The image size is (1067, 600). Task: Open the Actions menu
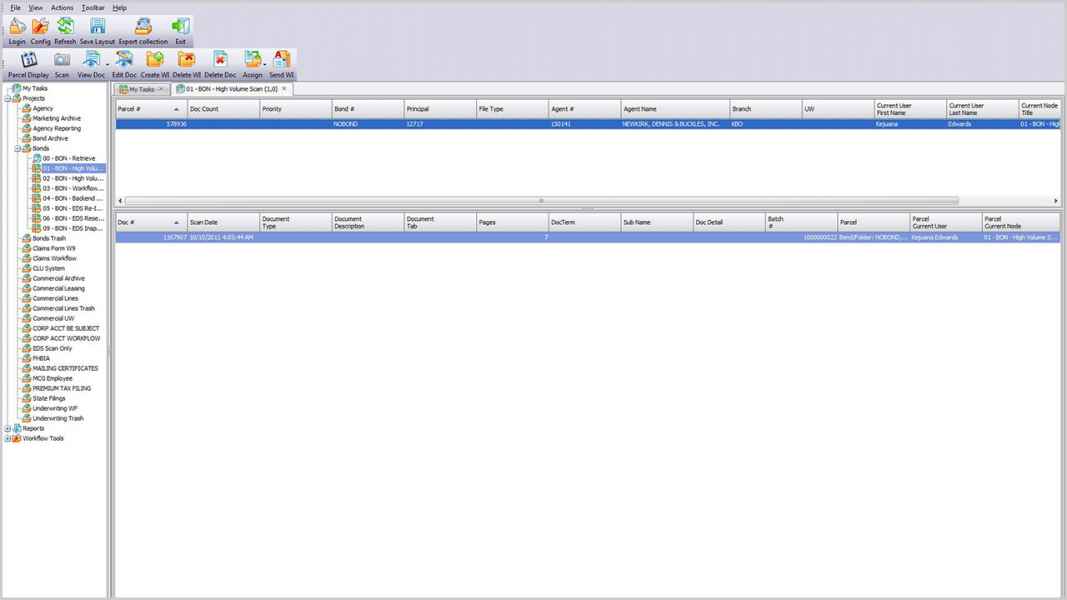tap(62, 7)
